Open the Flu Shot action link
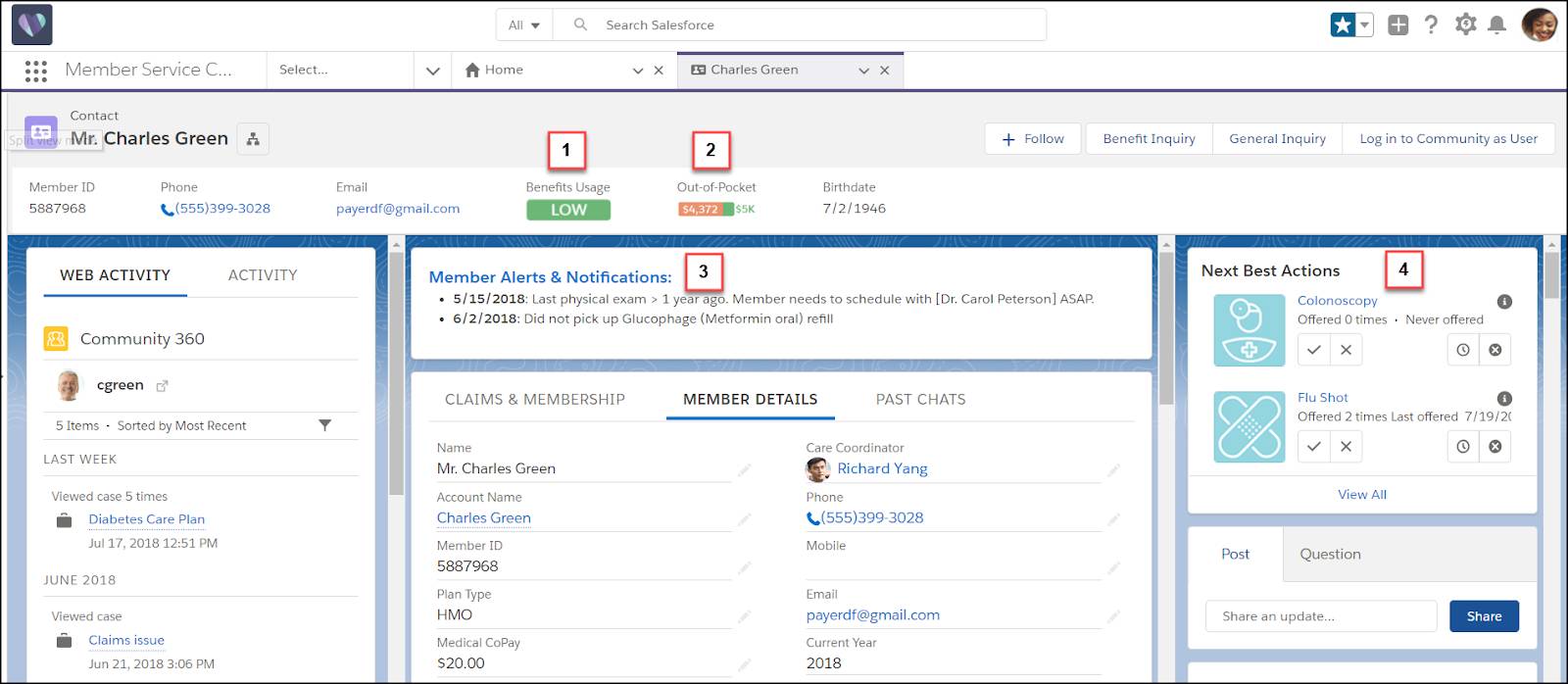Image resolution: width=1568 pixels, height=684 pixels. click(x=1323, y=398)
